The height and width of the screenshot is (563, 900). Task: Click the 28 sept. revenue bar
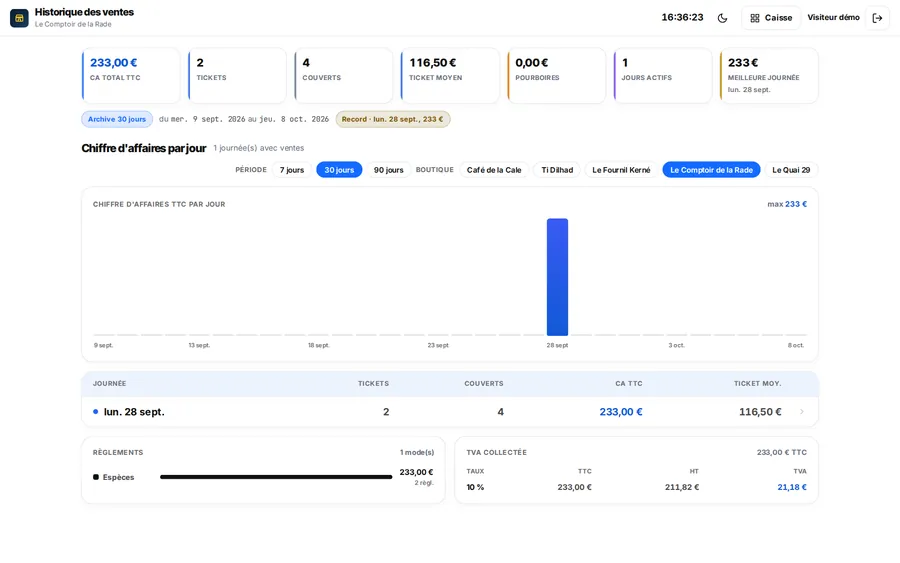point(557,277)
